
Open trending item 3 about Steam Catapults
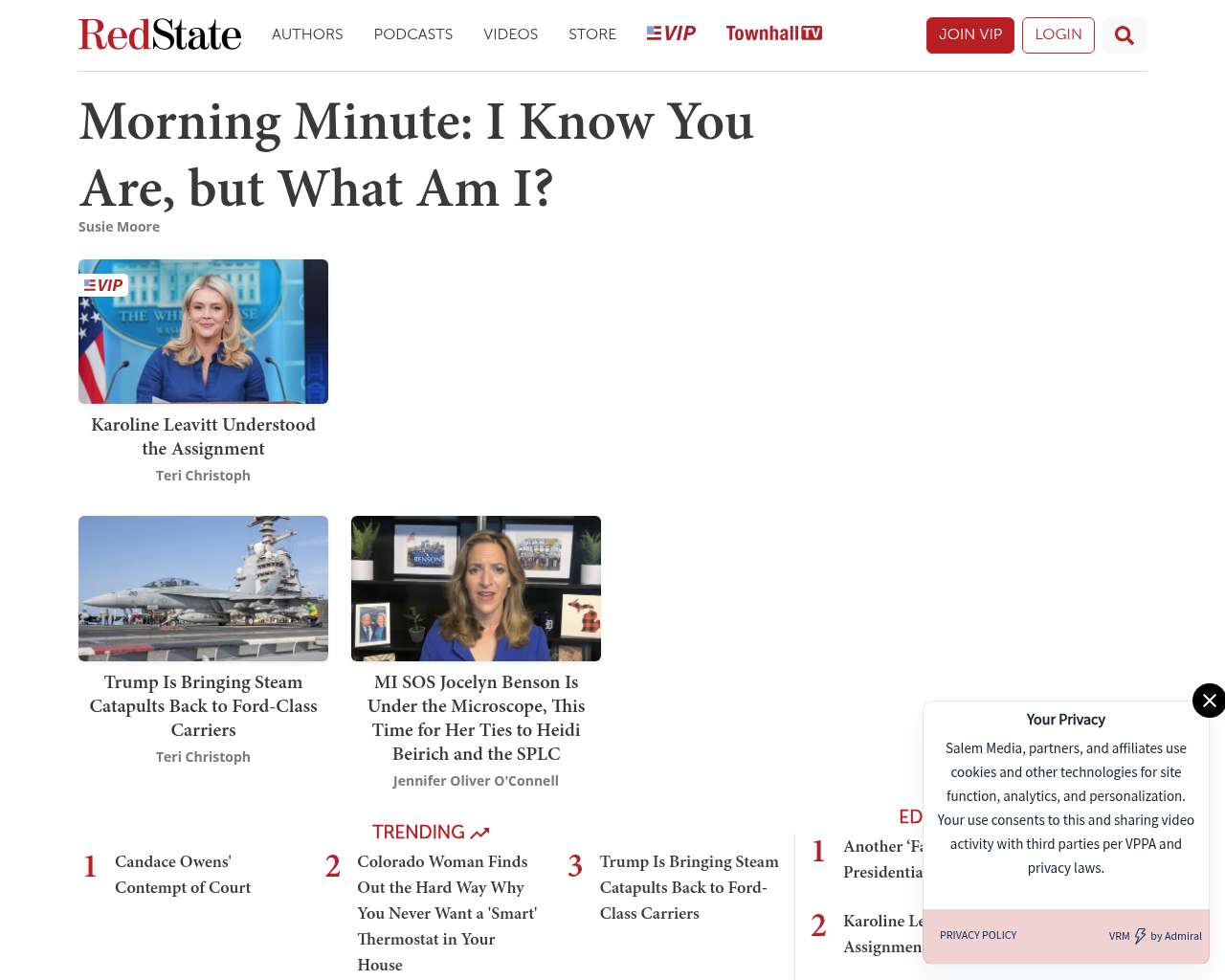coord(689,887)
